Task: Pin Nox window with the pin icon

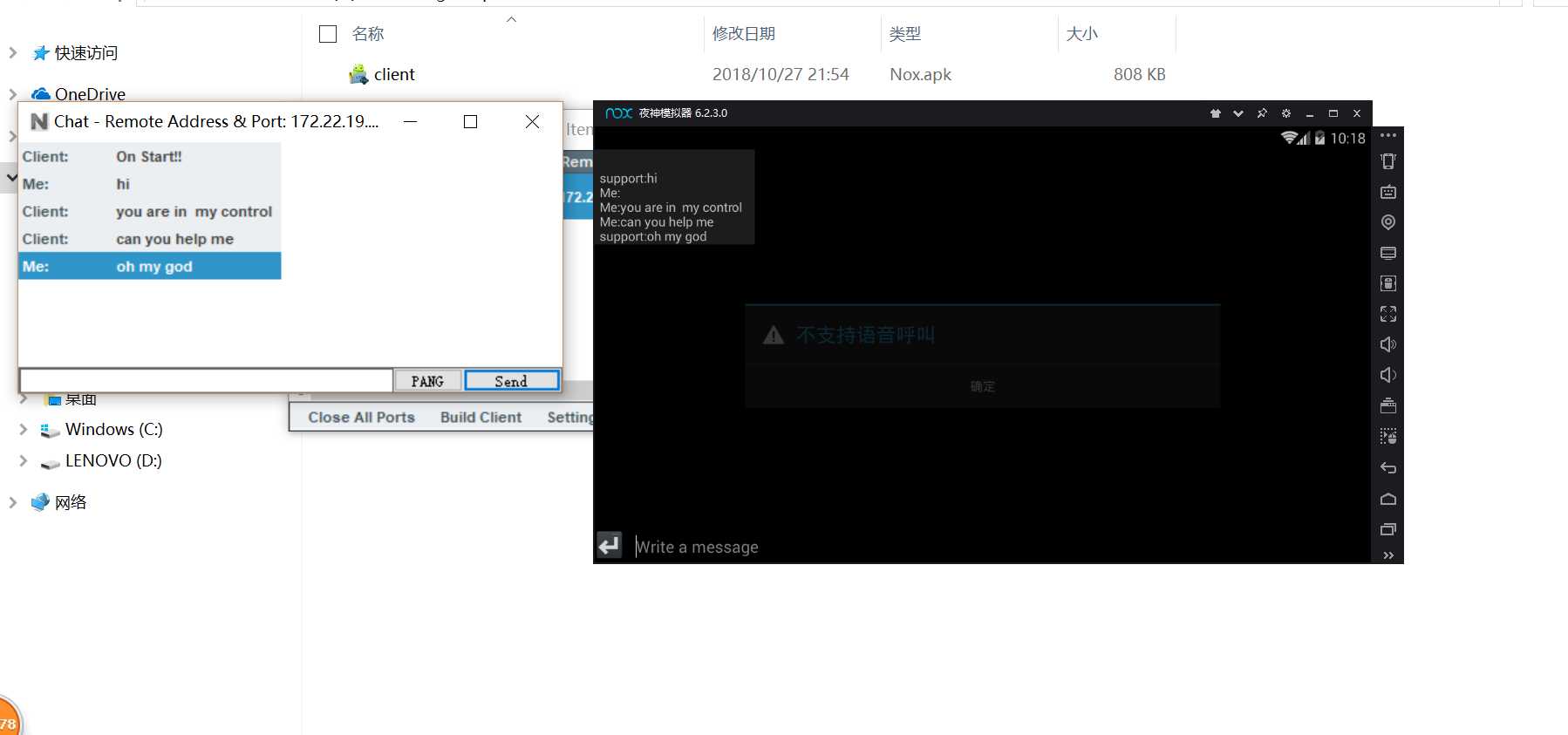Action: pos(1262,113)
